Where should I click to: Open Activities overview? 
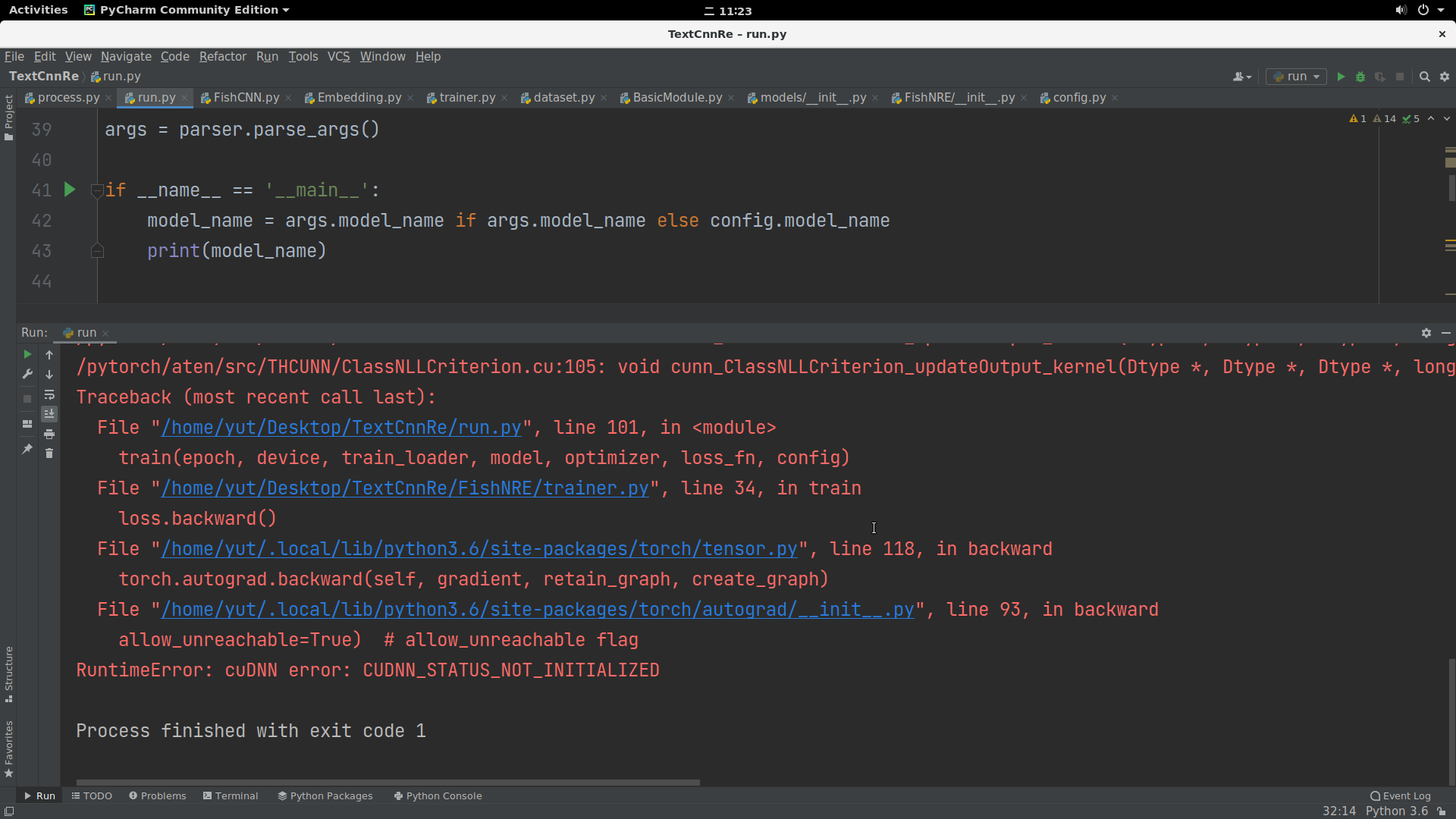pyautogui.click(x=38, y=10)
